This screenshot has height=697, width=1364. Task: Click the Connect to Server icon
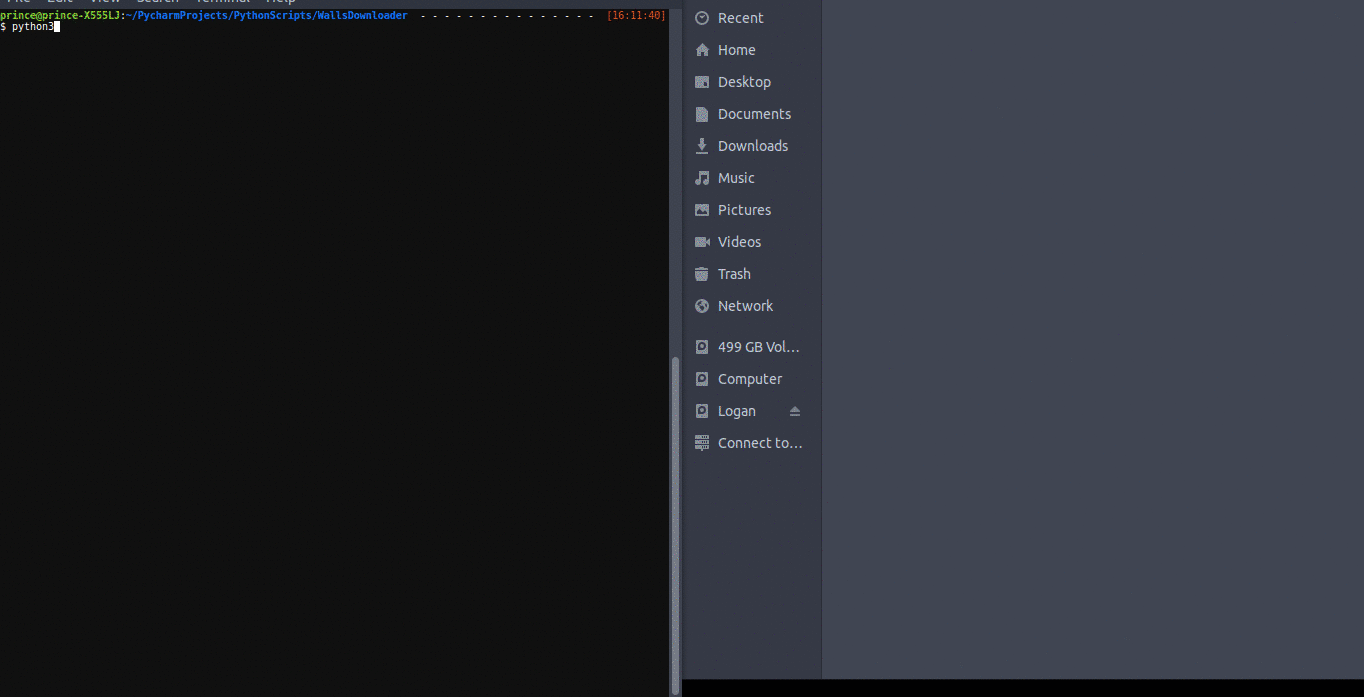click(702, 443)
